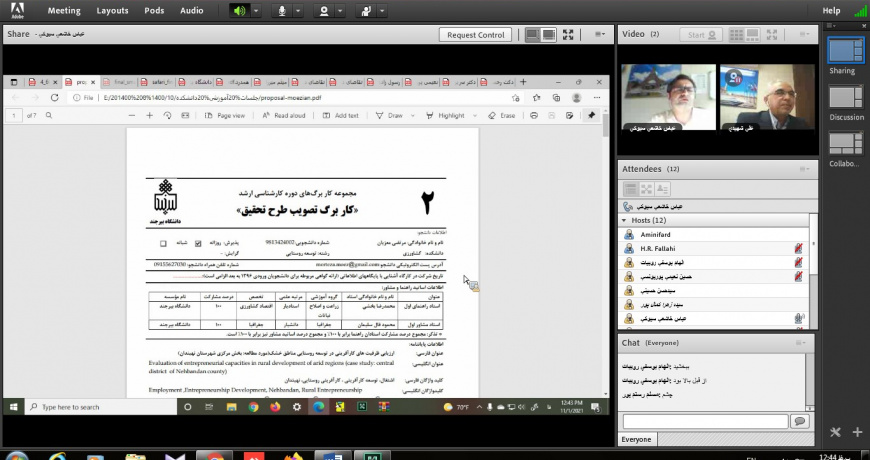870x460 pixels.
Task: Click the PDF search magnifier icon
Action: [x=49, y=115]
